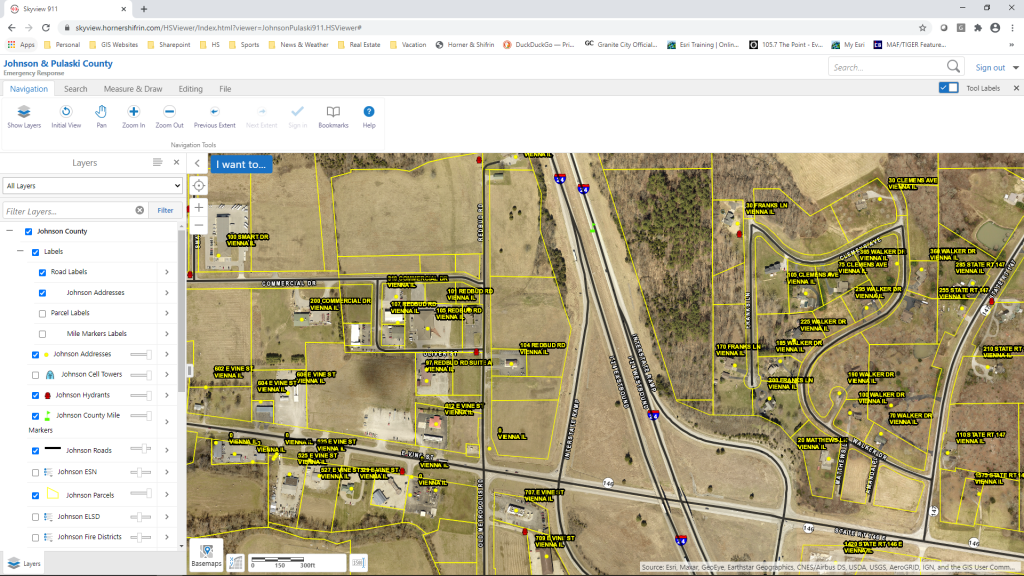1024x576 pixels.
Task: Turn on the Johnson Cell Towers layer
Action: click(35, 374)
